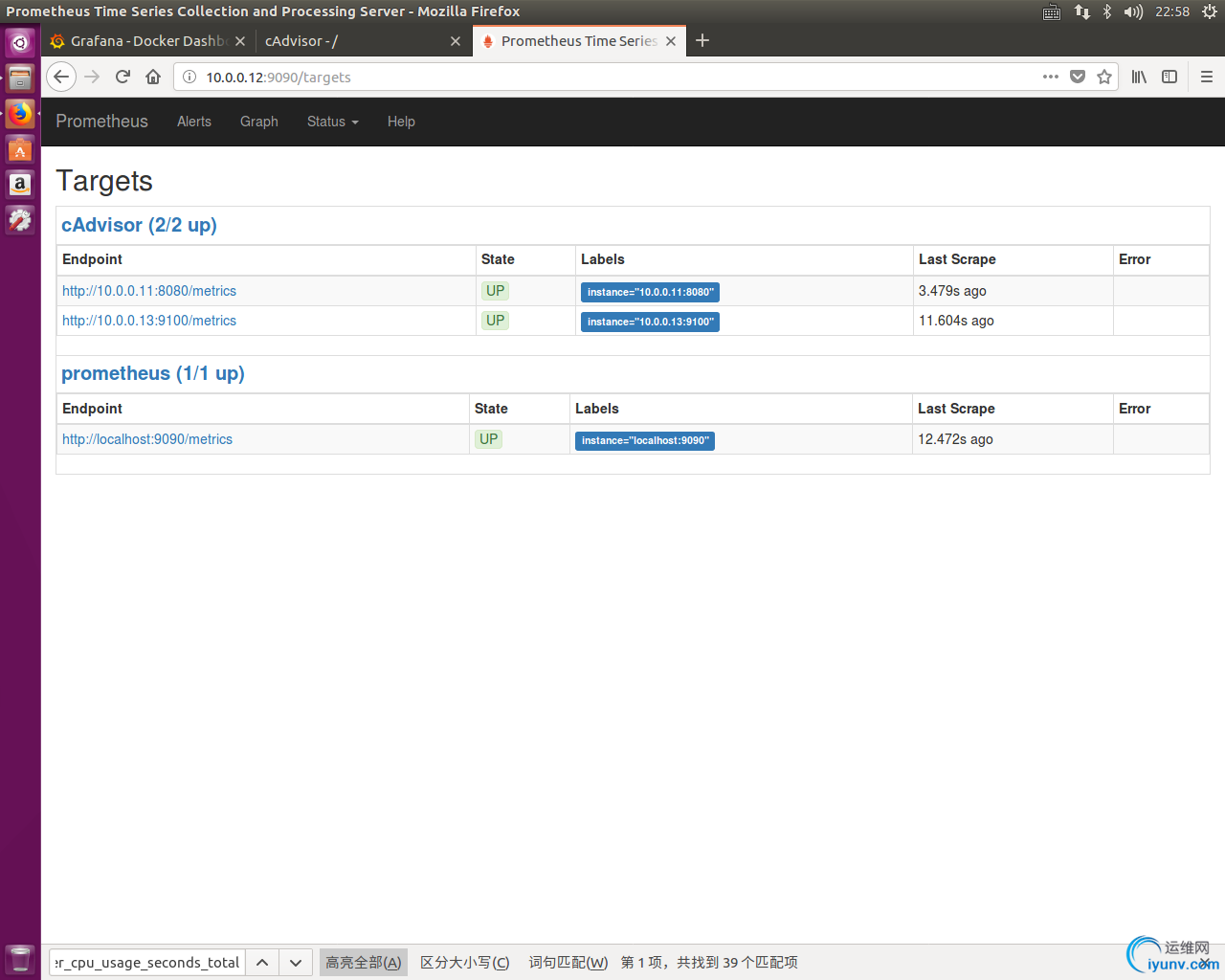Open the page actions three-dot menu
1225x980 pixels.
click(1051, 77)
